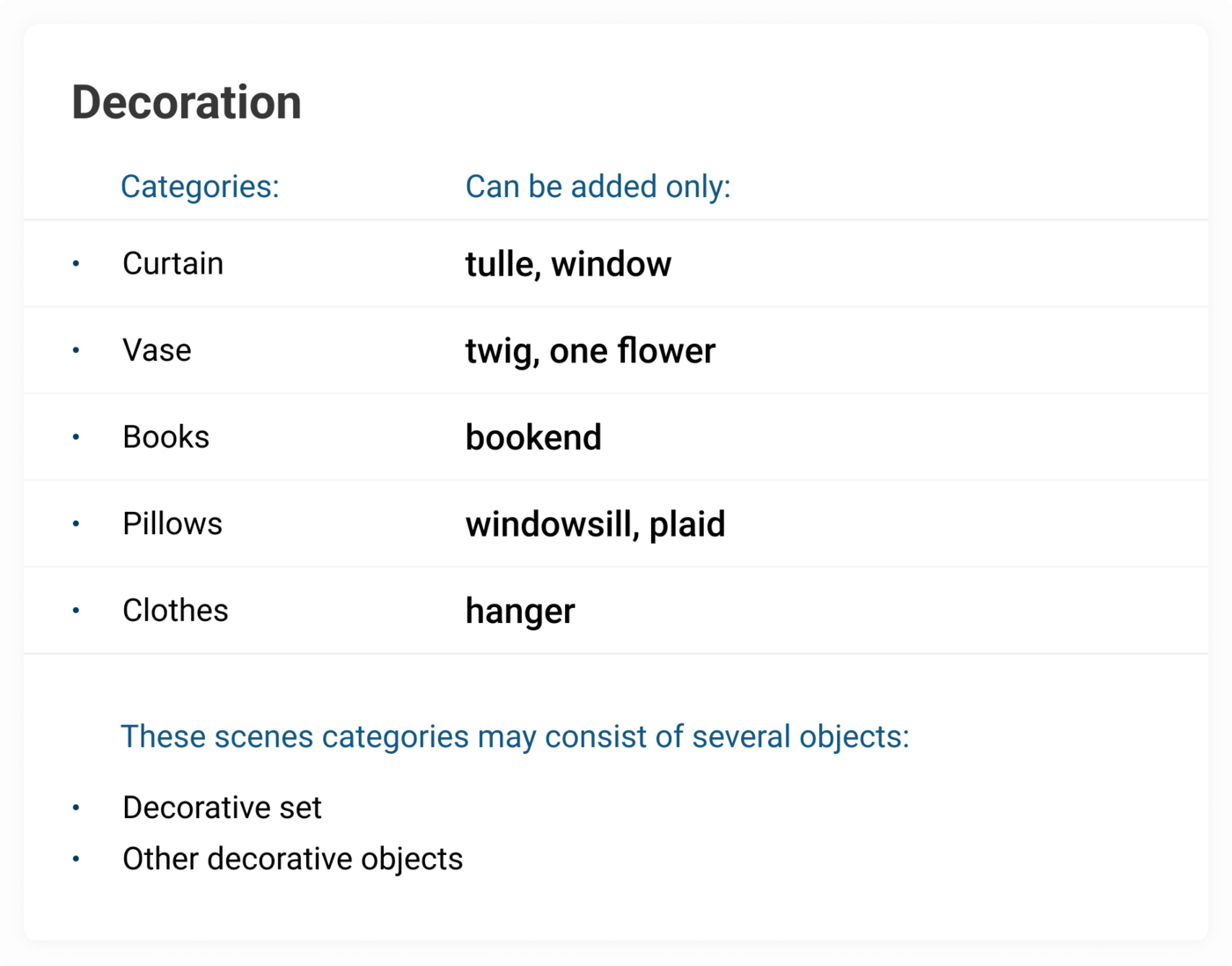Click the bookend text
The height and width of the screenshot is (966, 1232).
click(x=533, y=437)
